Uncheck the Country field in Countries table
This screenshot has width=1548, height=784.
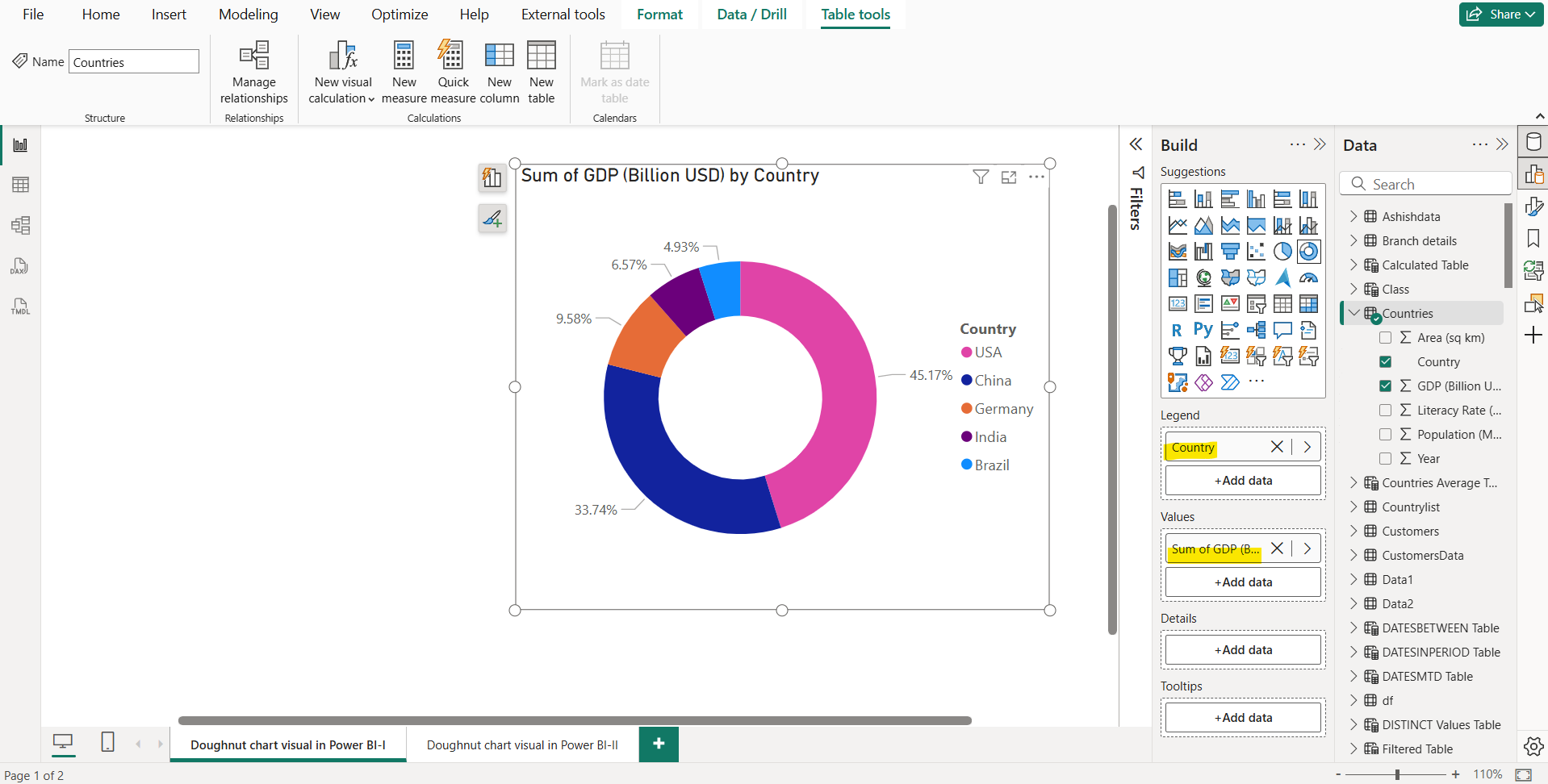[1386, 361]
